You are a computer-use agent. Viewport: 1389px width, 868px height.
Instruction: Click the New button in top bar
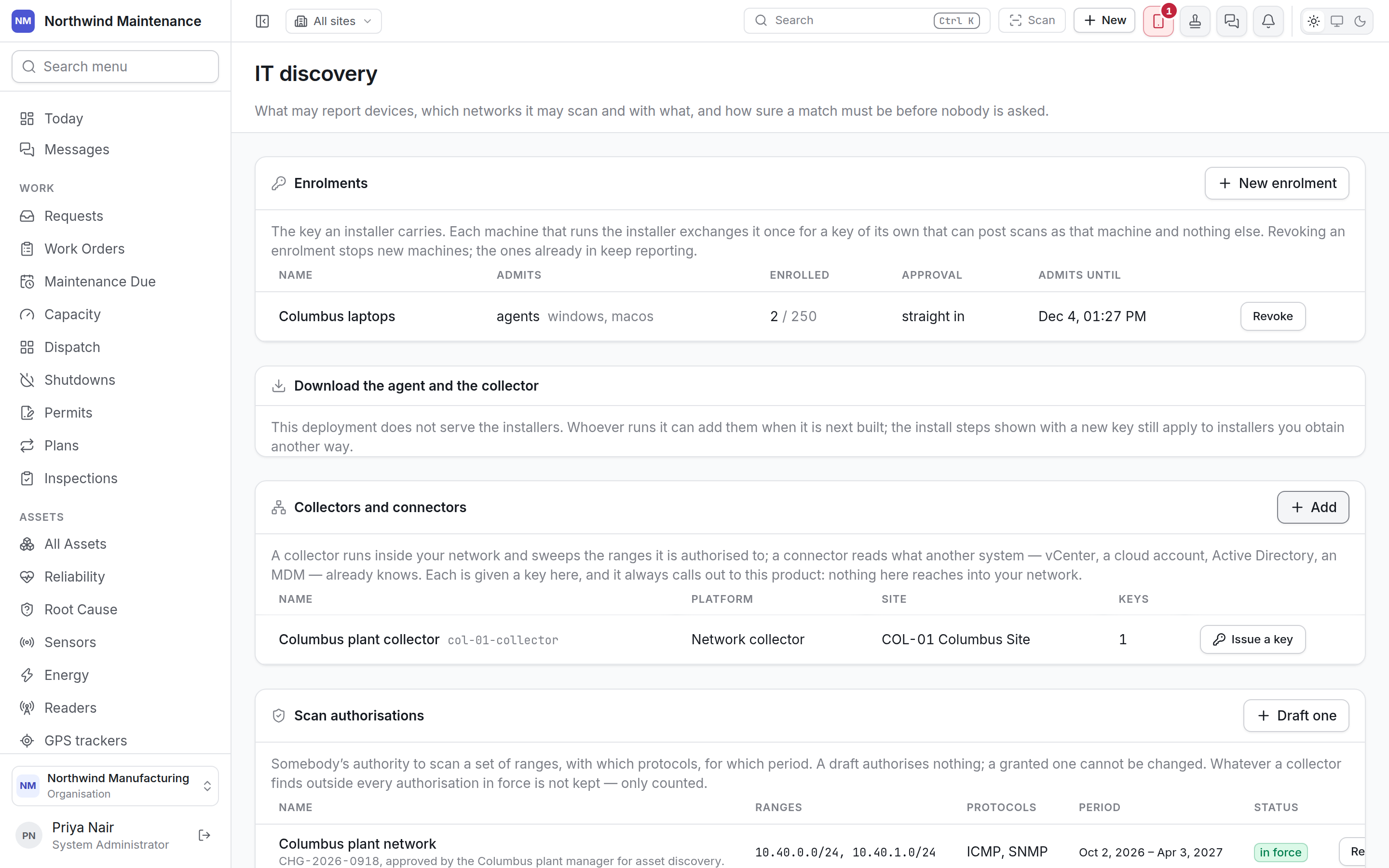tap(1104, 21)
